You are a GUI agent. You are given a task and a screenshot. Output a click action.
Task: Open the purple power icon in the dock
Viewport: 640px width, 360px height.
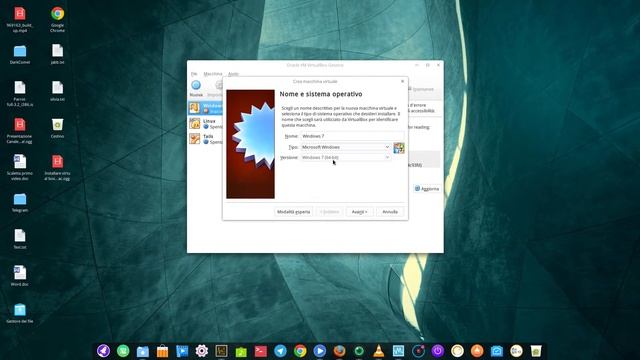pyautogui.click(x=438, y=351)
